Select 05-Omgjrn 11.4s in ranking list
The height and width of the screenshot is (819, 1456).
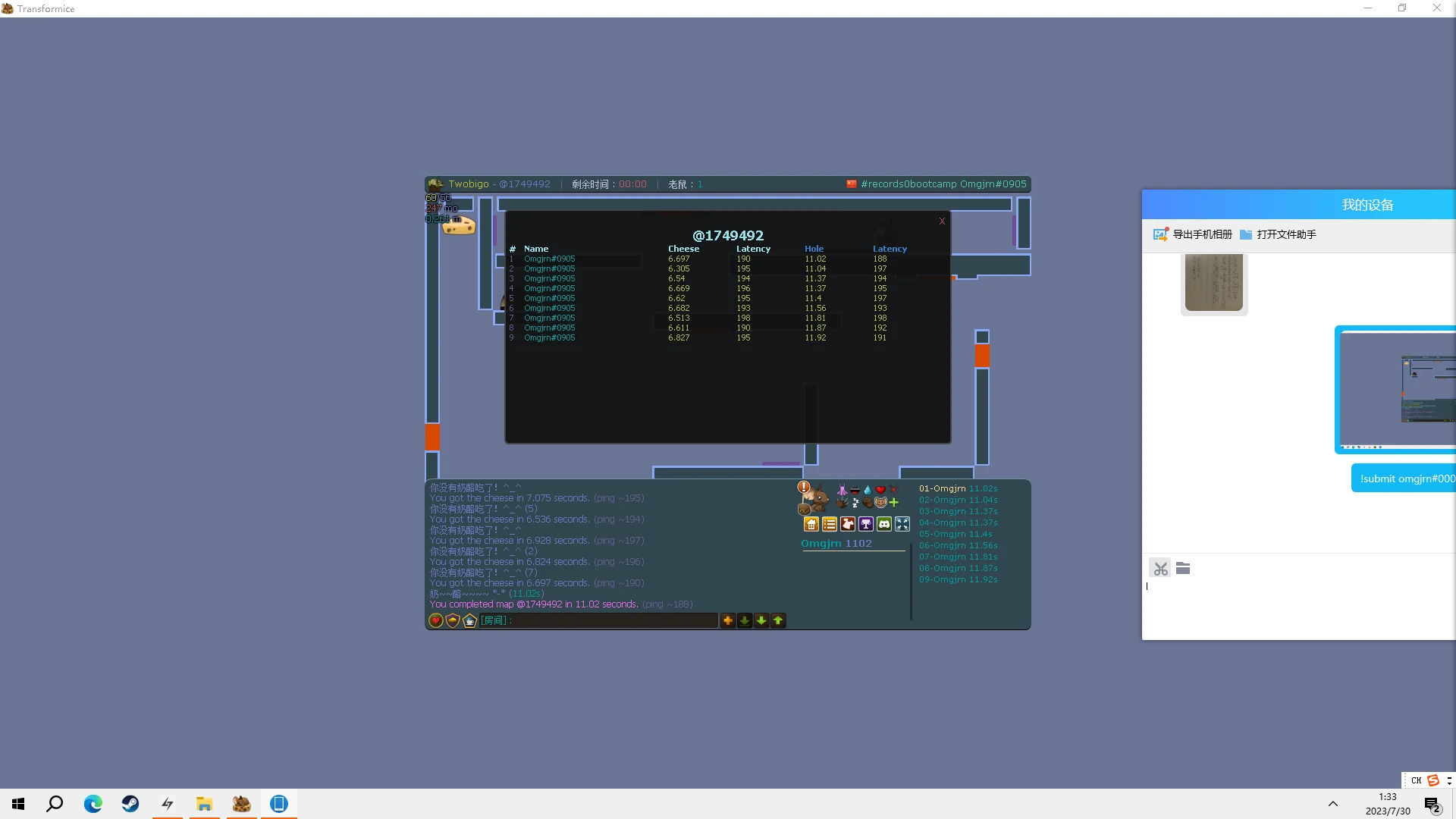[x=955, y=534]
